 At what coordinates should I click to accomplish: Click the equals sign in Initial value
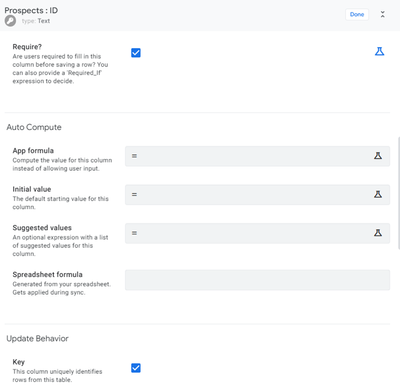[134, 195]
